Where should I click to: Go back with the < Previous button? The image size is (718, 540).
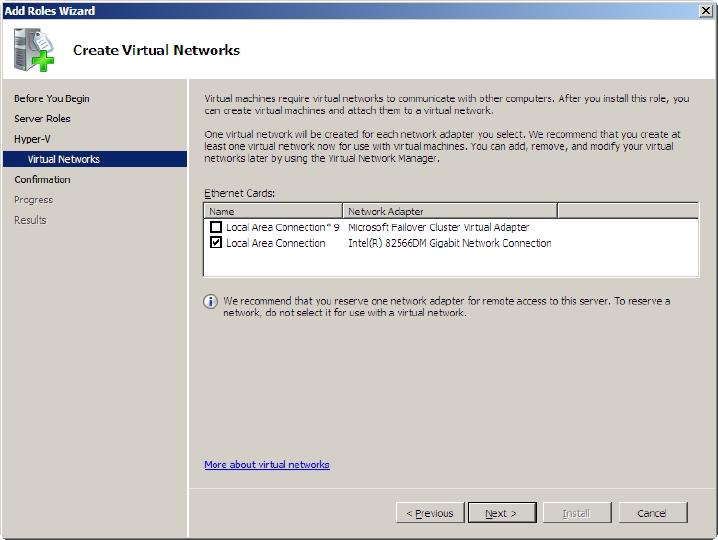[430, 513]
